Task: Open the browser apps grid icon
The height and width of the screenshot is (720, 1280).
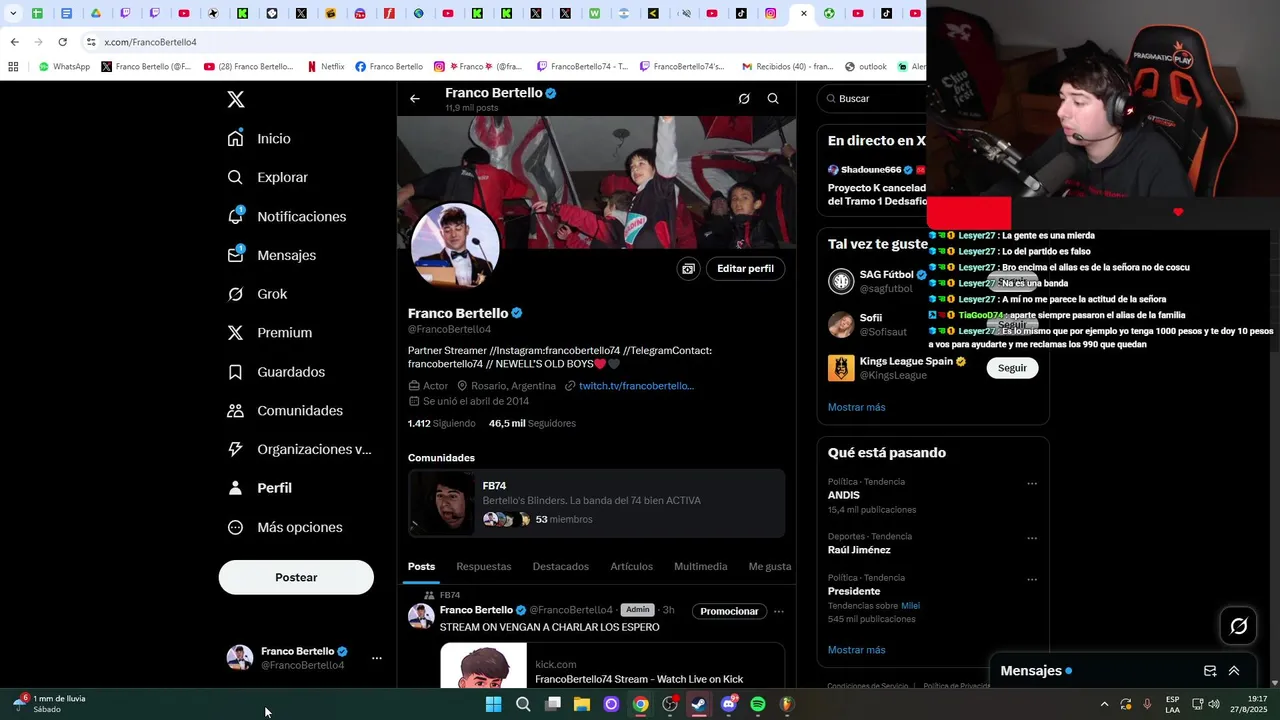Action: pos(13,67)
